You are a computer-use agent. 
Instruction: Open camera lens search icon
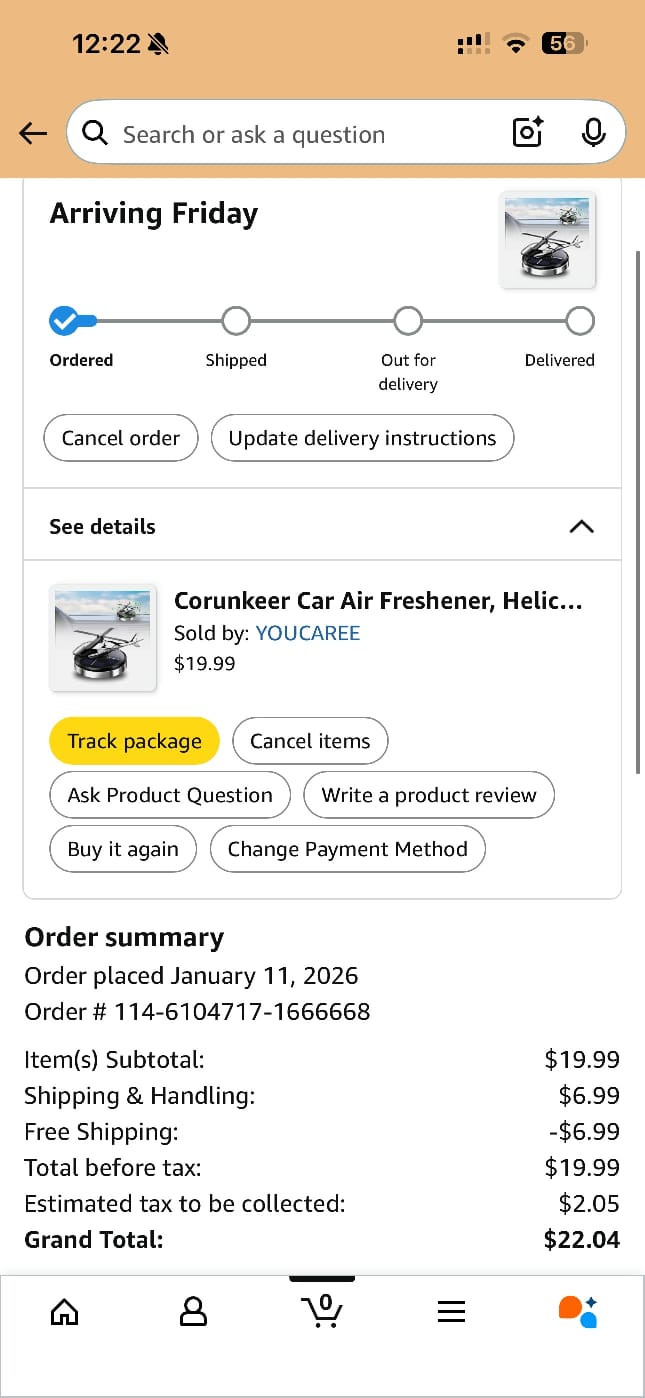(x=527, y=132)
